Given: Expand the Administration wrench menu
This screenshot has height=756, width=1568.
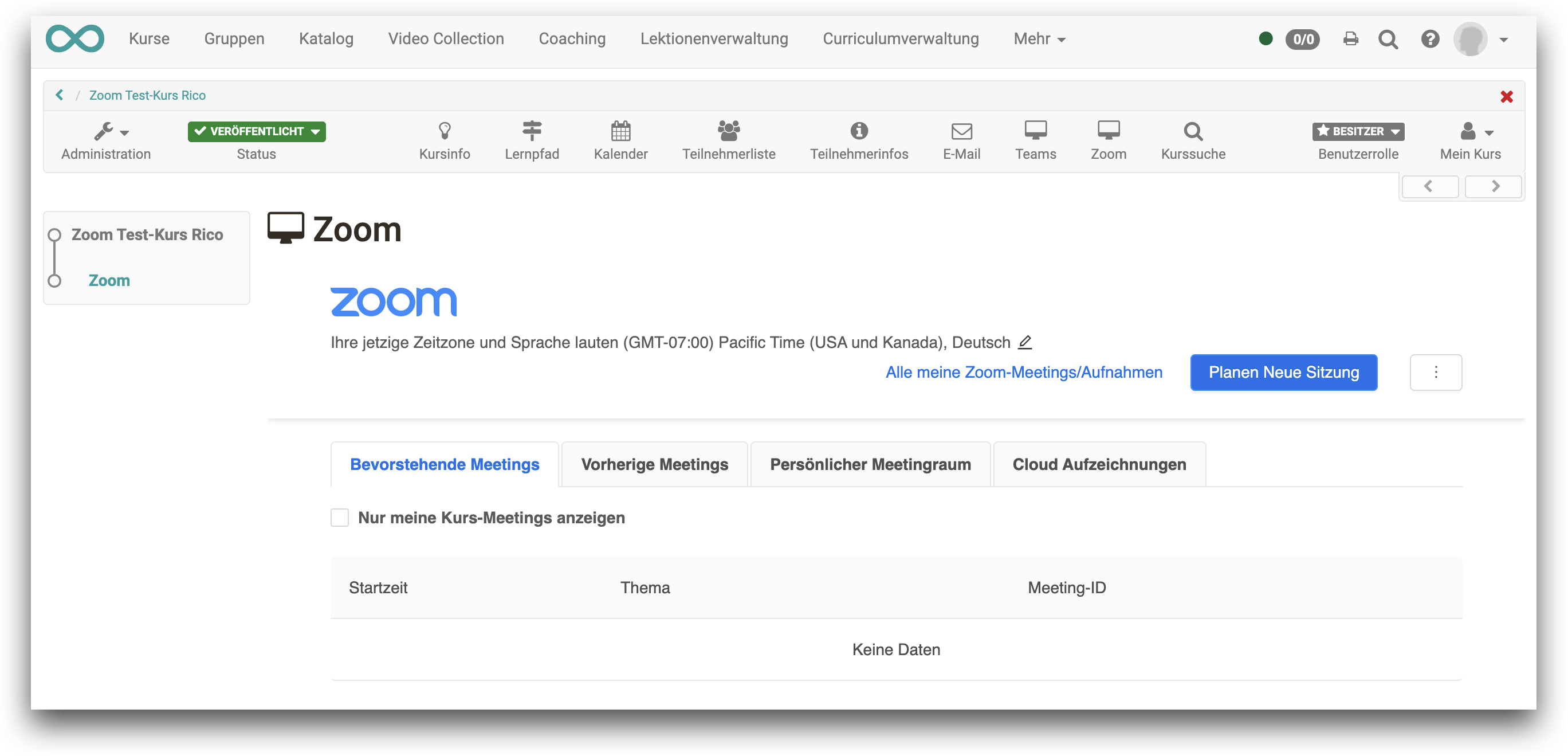Looking at the screenshot, I should [106, 140].
